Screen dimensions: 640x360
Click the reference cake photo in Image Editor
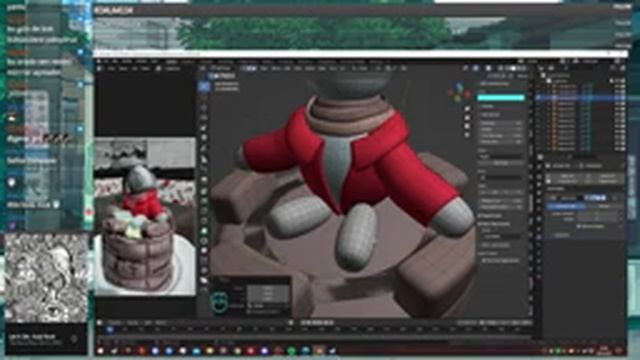pos(145,216)
